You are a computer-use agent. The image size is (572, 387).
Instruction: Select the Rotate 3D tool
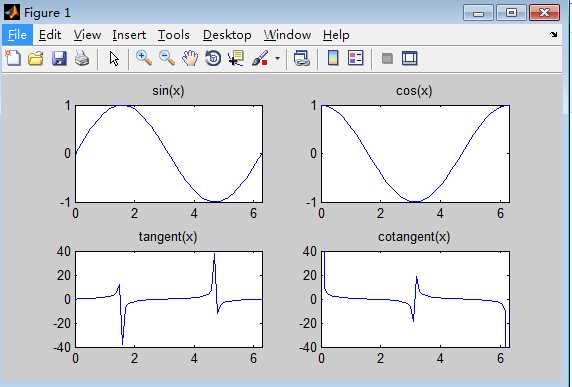213,58
